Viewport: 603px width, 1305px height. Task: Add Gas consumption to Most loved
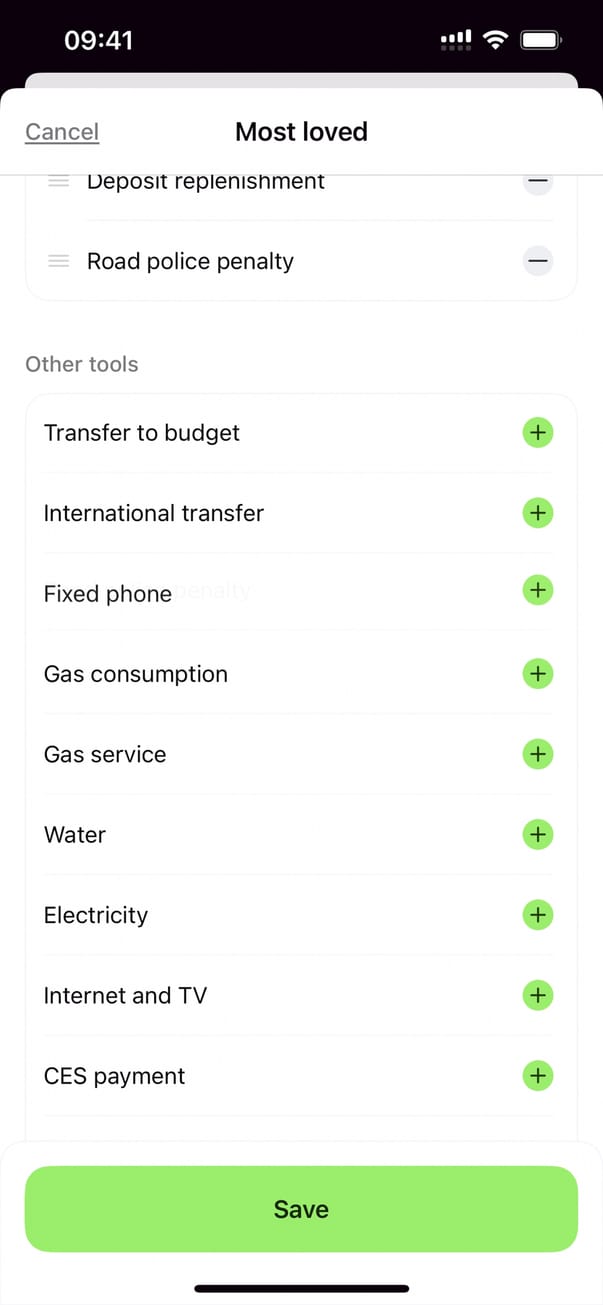[538, 674]
